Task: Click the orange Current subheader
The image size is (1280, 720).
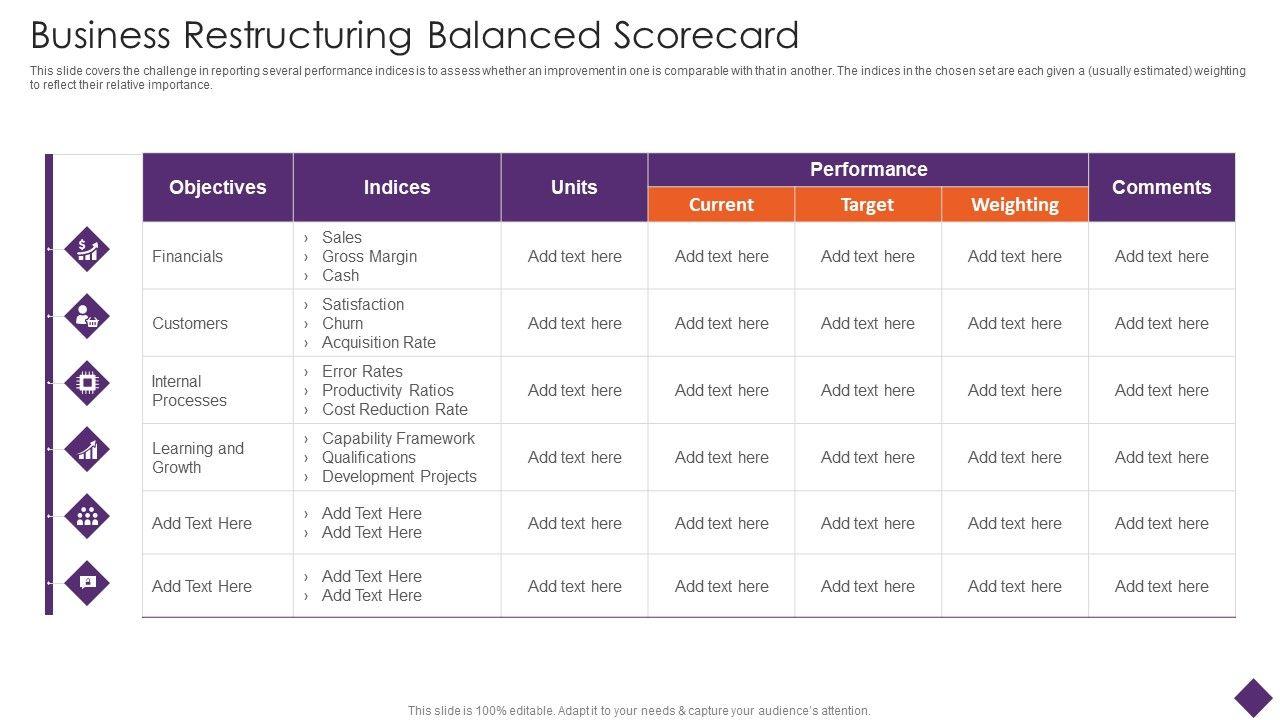Action: (721, 204)
